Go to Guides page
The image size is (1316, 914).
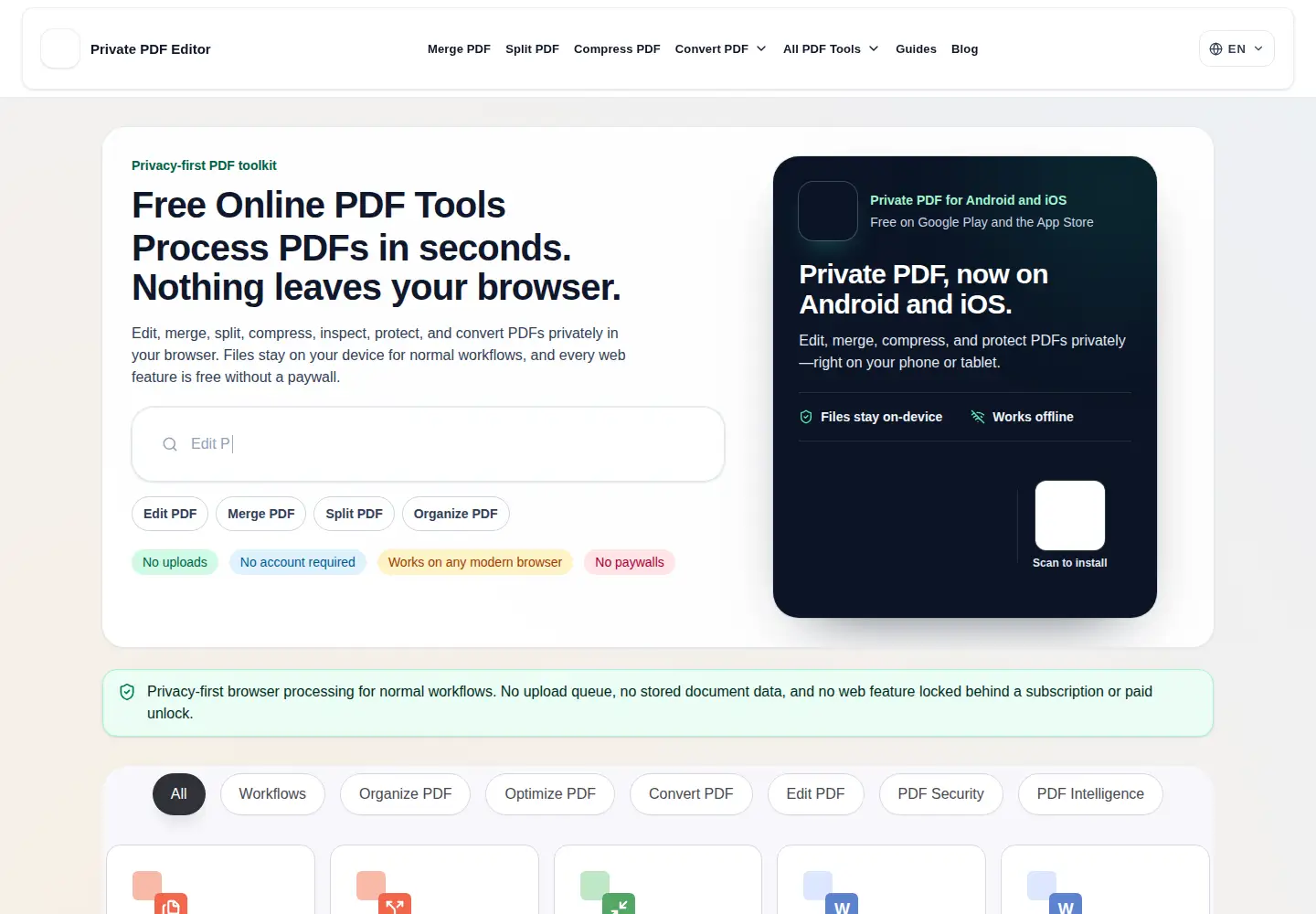click(916, 49)
